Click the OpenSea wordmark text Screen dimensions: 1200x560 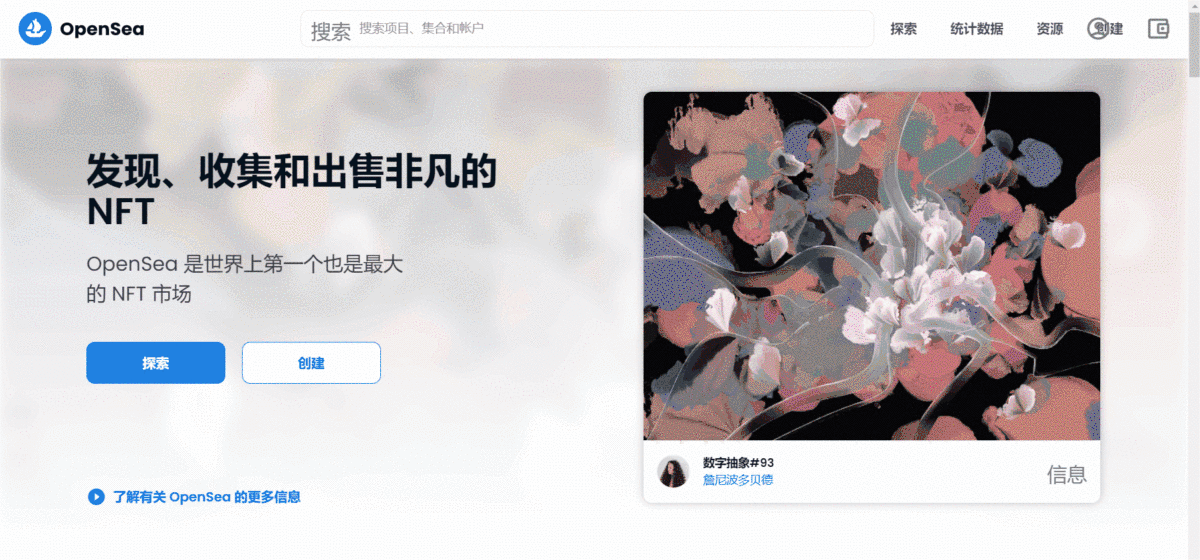[x=102, y=29]
